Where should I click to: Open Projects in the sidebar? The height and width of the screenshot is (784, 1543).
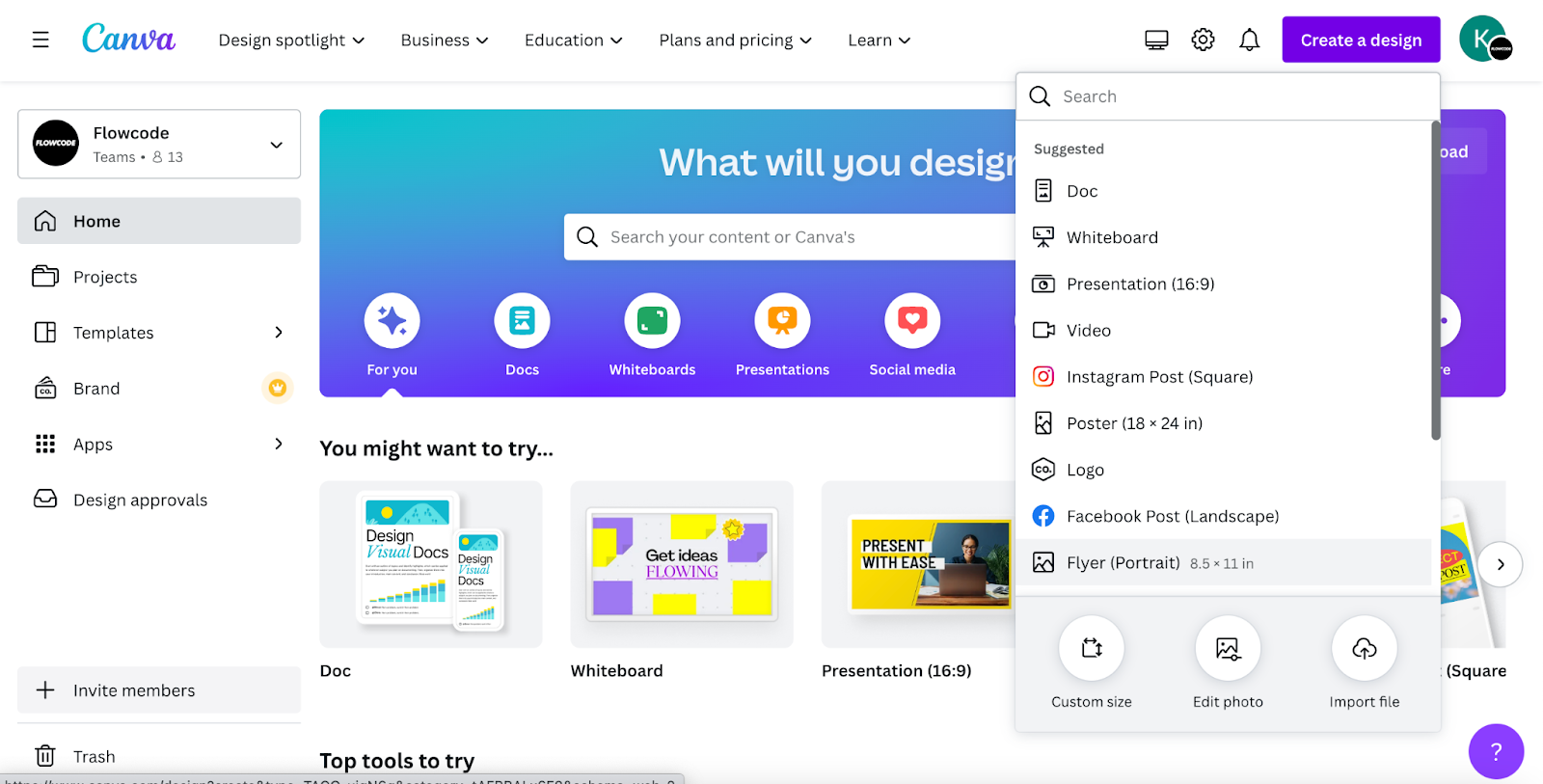coord(159,277)
